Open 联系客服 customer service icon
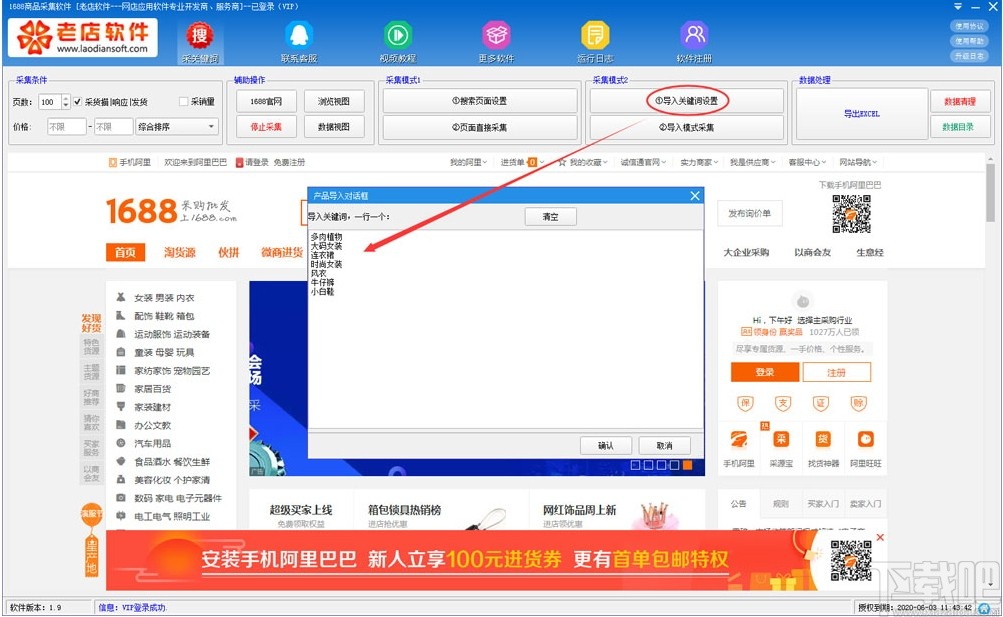 [297, 38]
